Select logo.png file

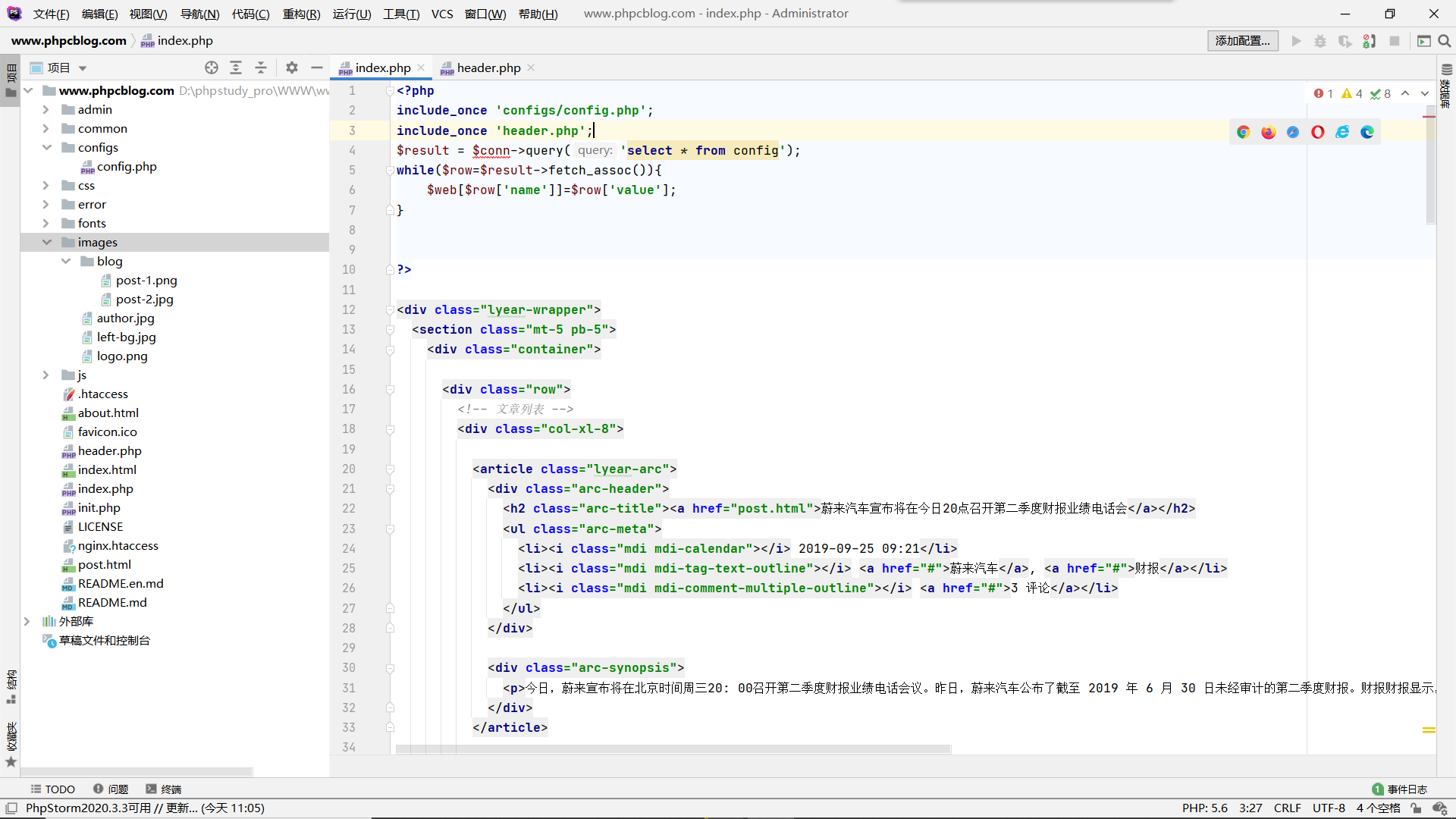pyautogui.click(x=122, y=356)
